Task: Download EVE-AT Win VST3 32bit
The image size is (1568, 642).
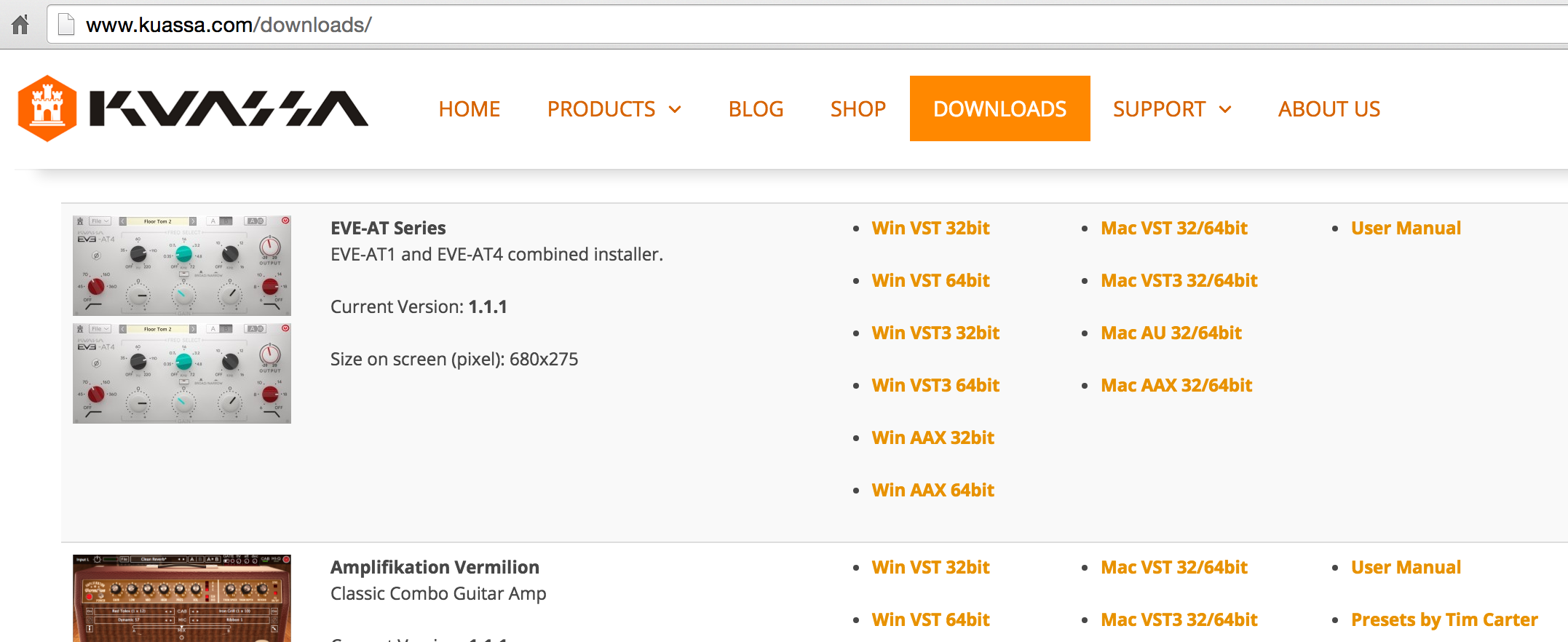Action: [935, 333]
